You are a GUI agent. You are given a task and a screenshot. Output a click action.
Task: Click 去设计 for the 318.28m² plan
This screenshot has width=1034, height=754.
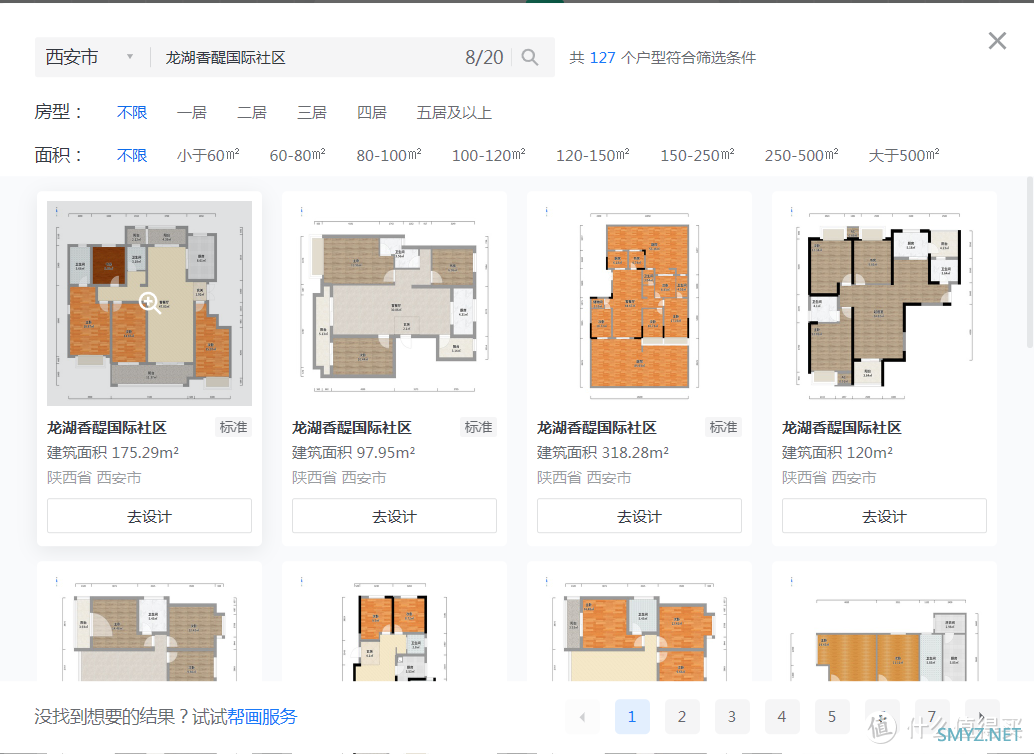click(x=639, y=516)
